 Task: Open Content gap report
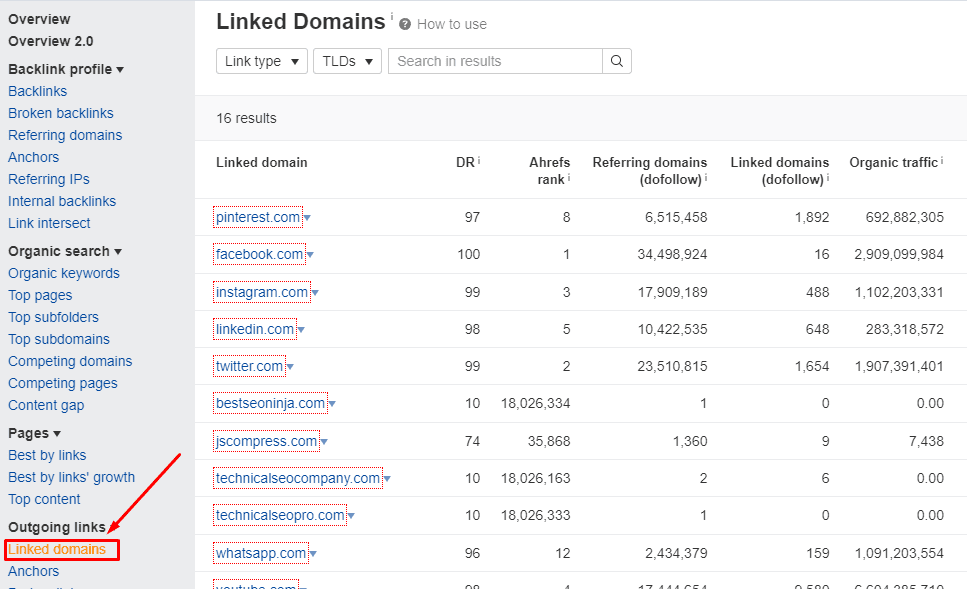46,405
